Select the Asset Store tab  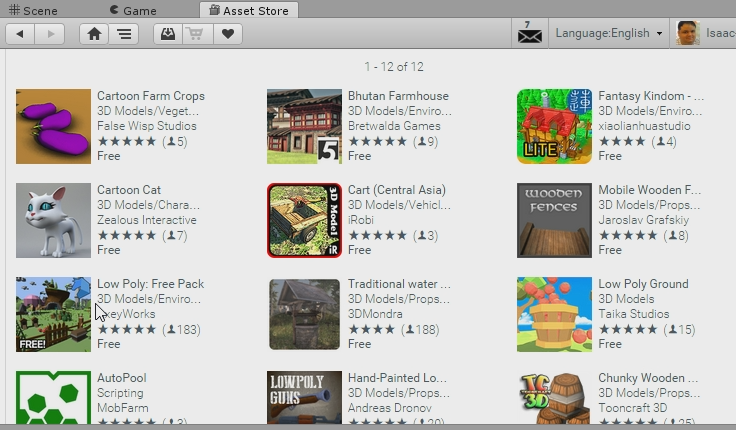click(249, 10)
